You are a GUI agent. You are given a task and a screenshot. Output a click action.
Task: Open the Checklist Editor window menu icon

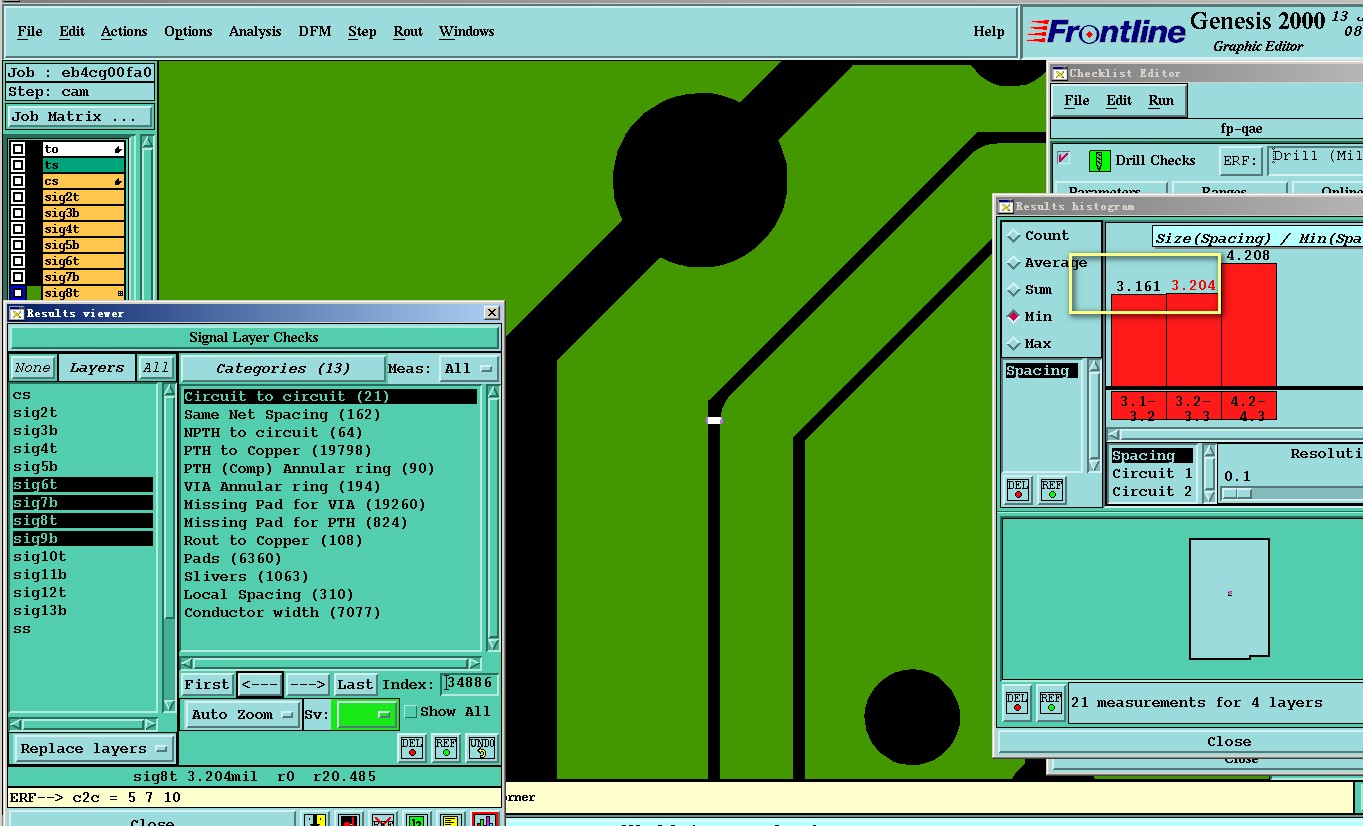click(1060, 73)
